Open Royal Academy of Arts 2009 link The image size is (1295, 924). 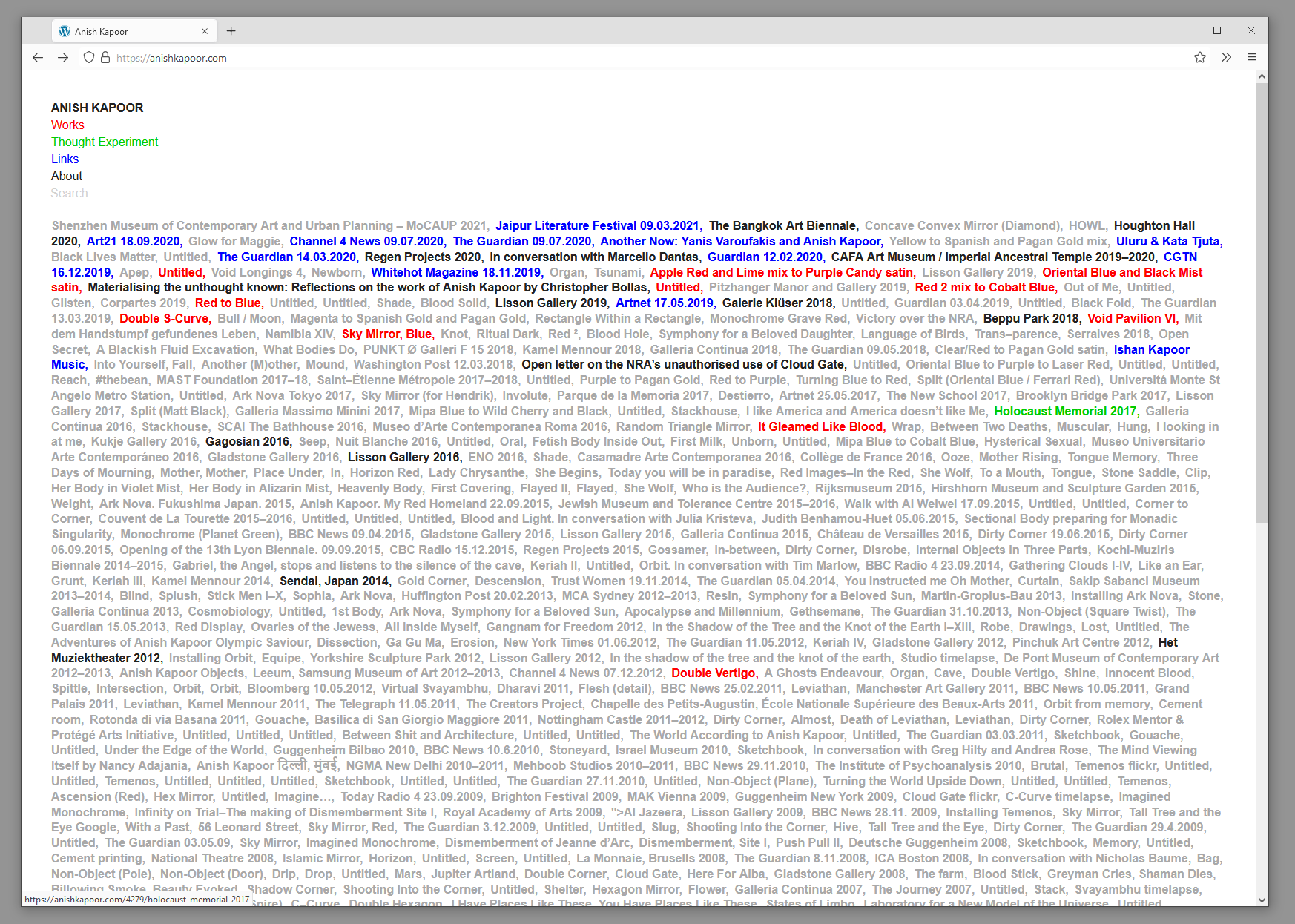[522, 812]
